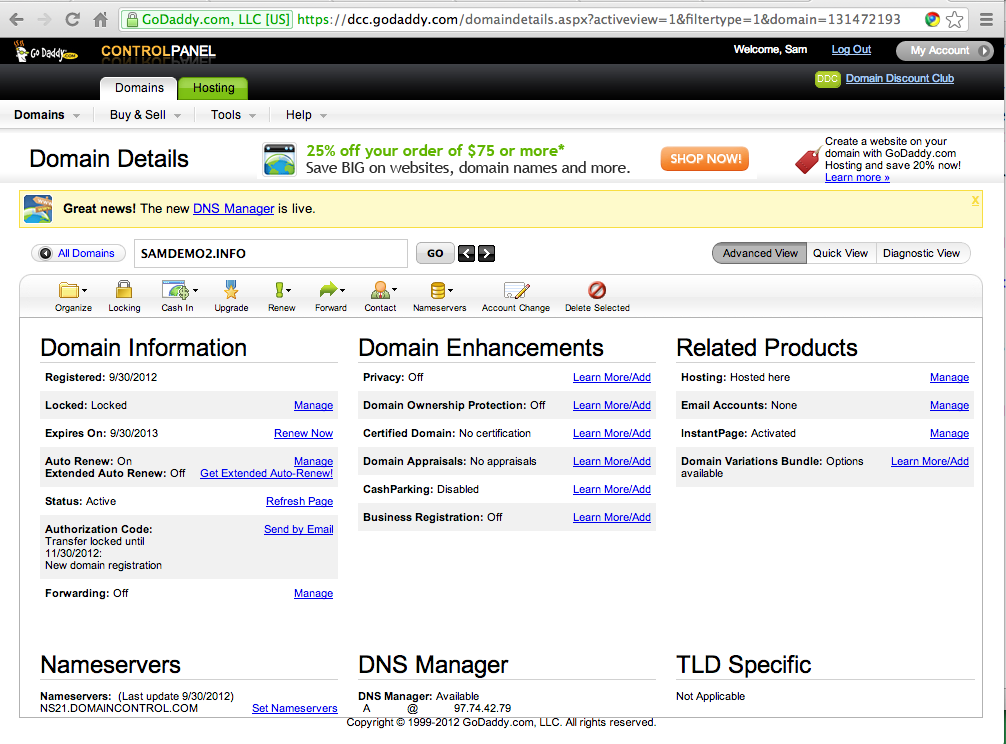Screen dimensions: 1006x744
Task: Click the Chrome extension icon in address bar
Action: click(933, 19)
